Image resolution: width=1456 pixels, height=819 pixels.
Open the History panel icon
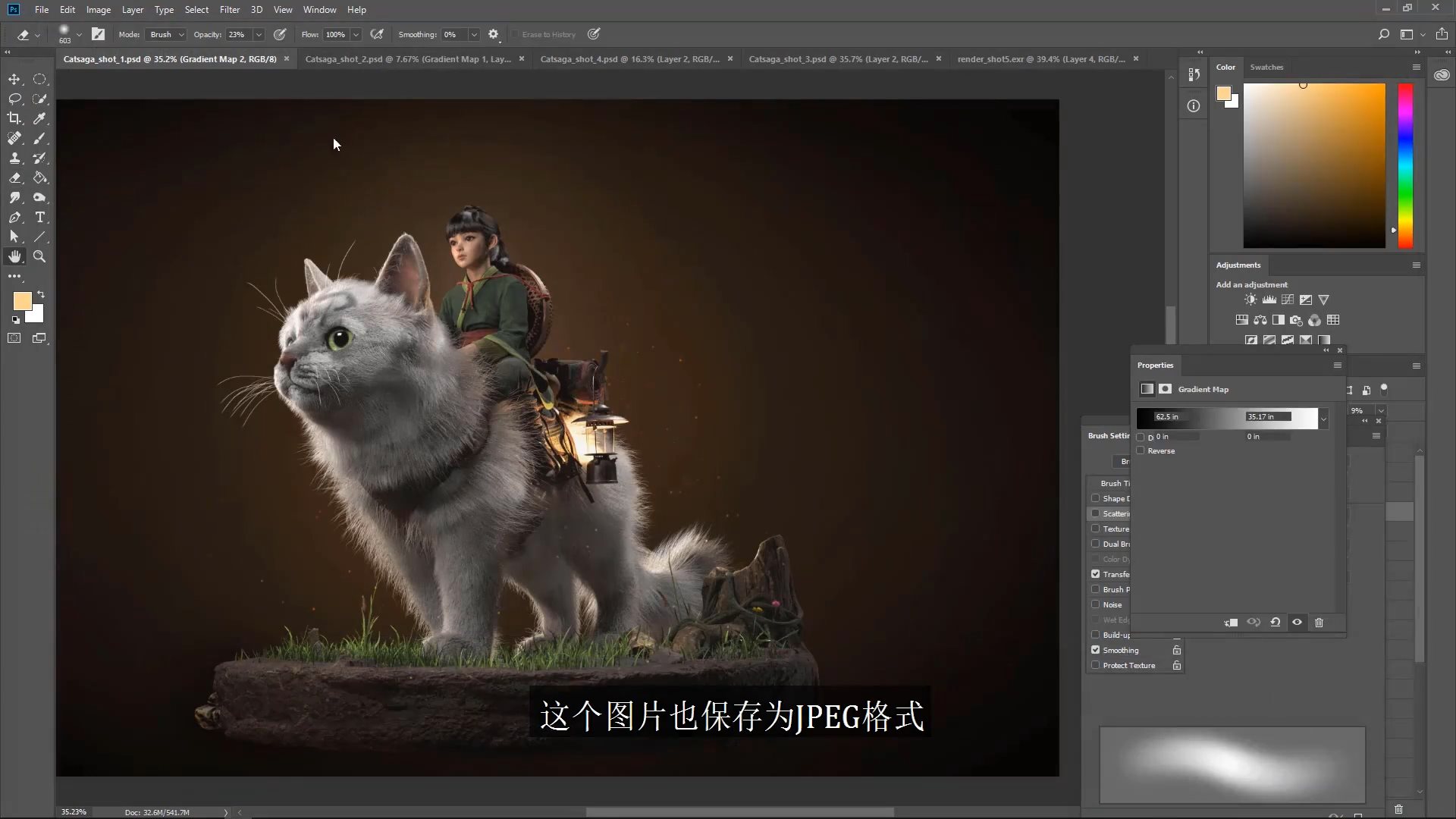pos(1194,75)
